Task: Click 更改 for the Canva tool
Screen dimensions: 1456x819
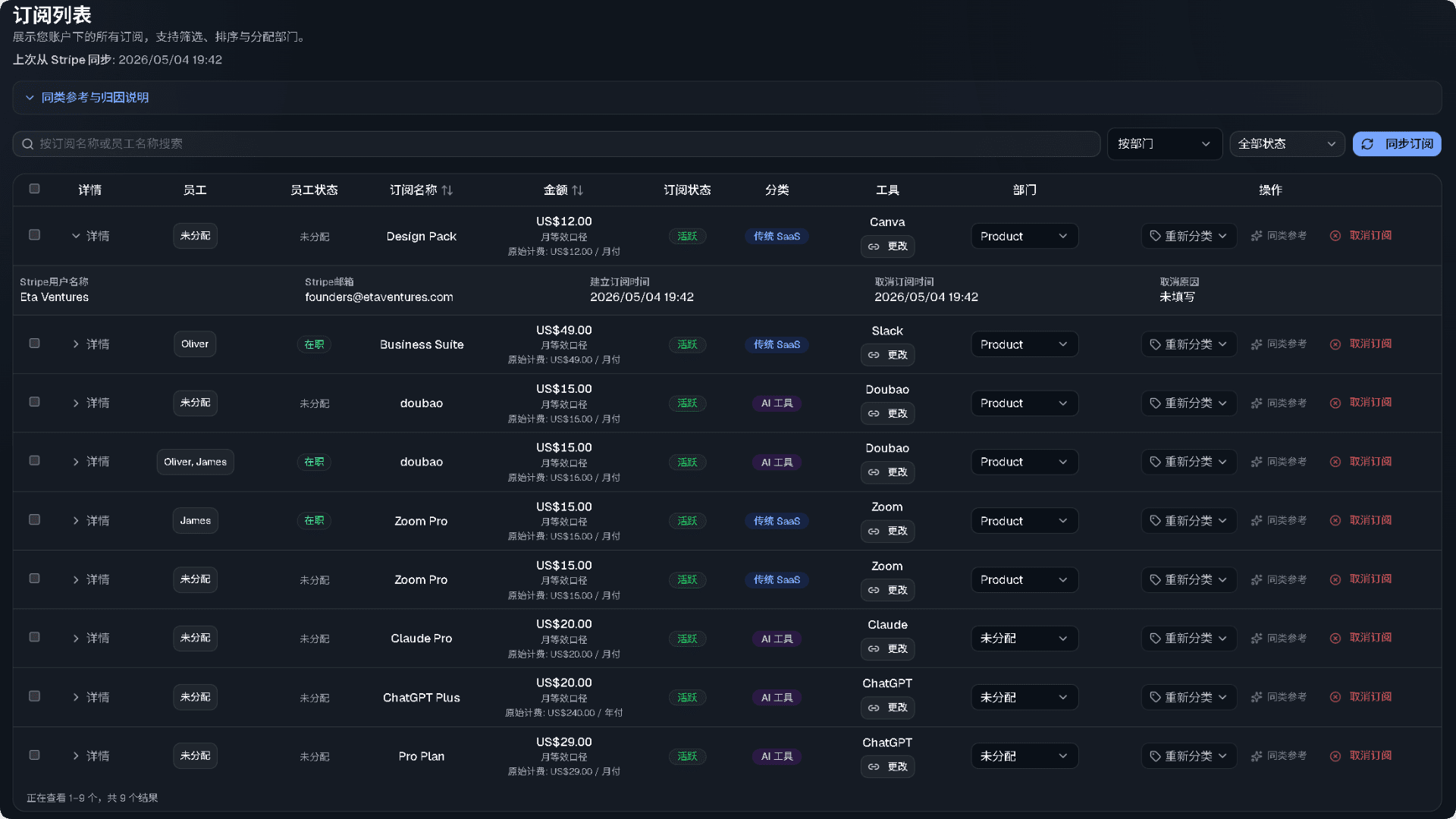Action: tap(887, 246)
